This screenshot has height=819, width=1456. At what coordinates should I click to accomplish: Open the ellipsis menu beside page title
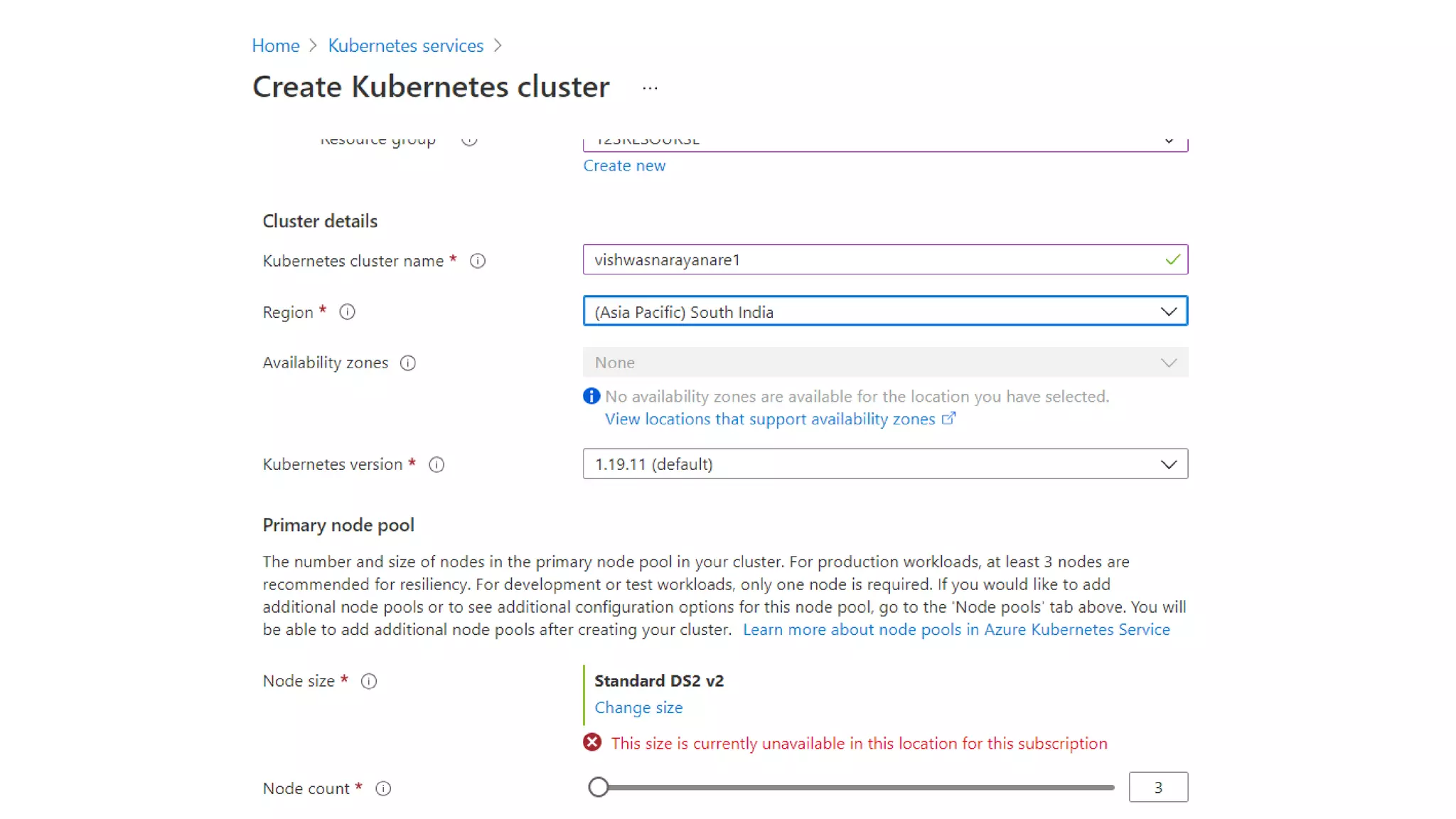650,88
